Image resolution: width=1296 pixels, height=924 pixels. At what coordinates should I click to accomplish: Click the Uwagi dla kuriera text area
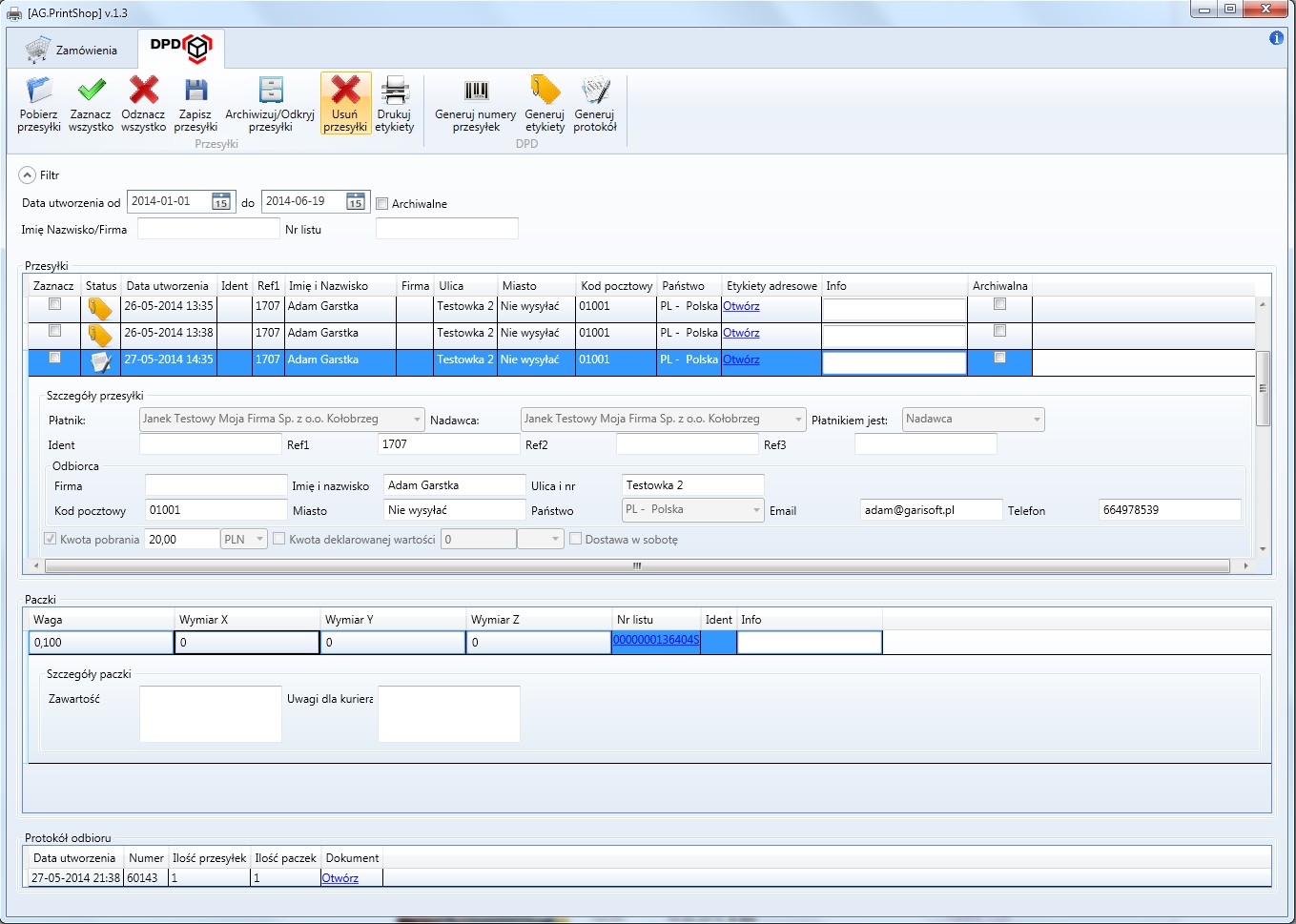coord(448,713)
